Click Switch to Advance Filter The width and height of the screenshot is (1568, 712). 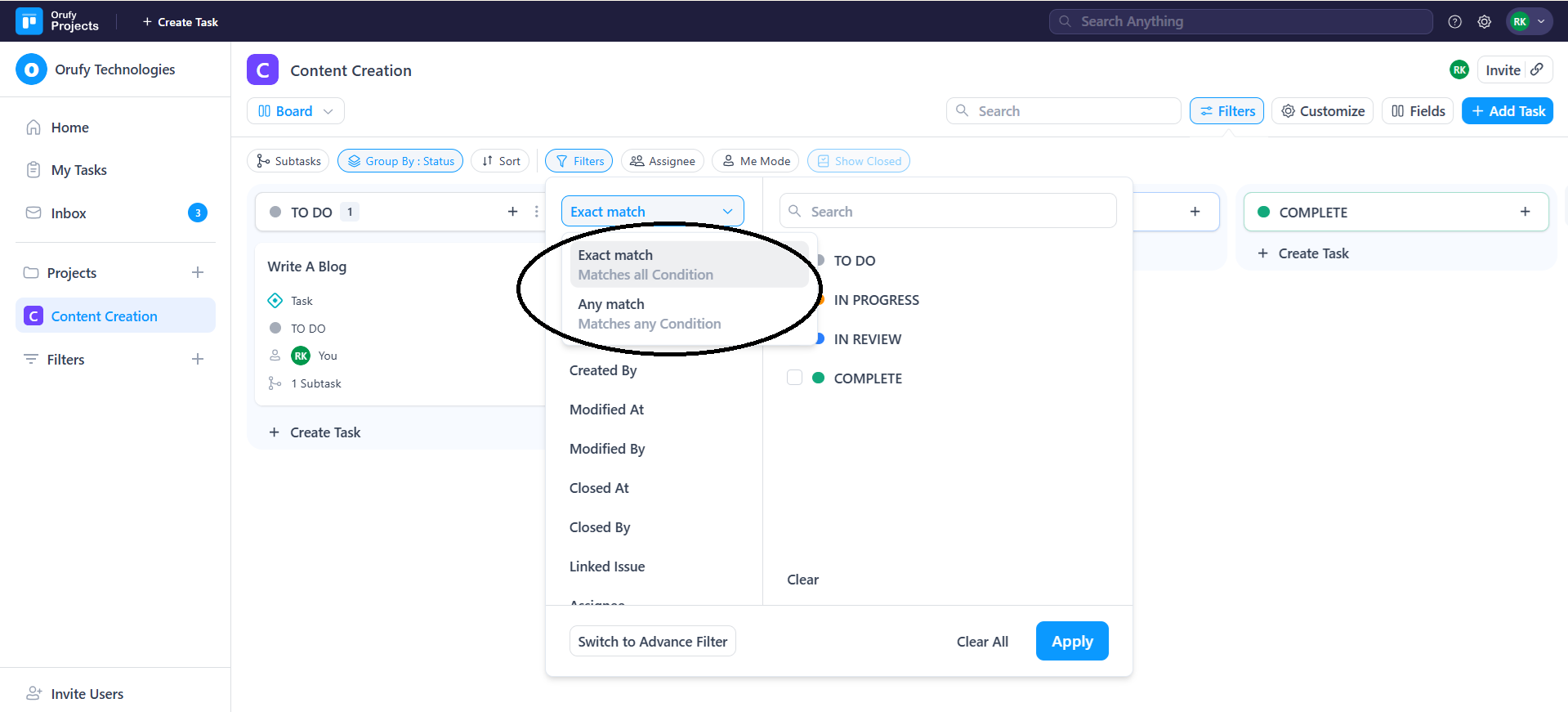click(652, 642)
